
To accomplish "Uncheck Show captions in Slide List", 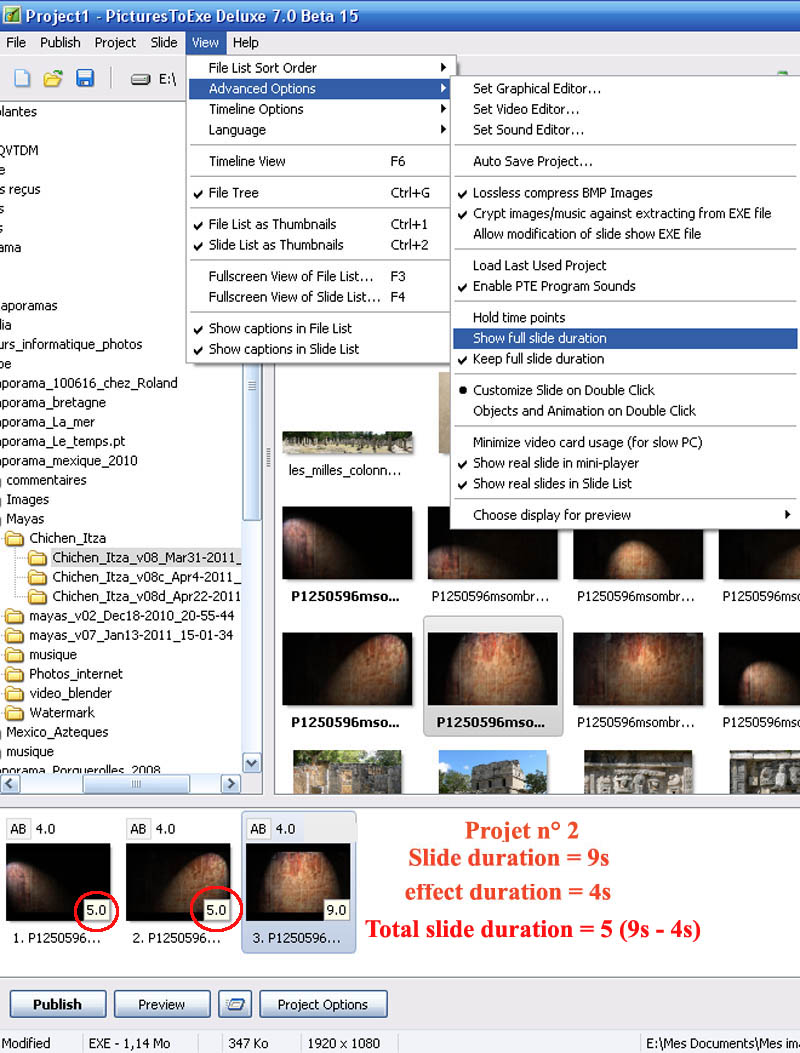I will [x=284, y=349].
